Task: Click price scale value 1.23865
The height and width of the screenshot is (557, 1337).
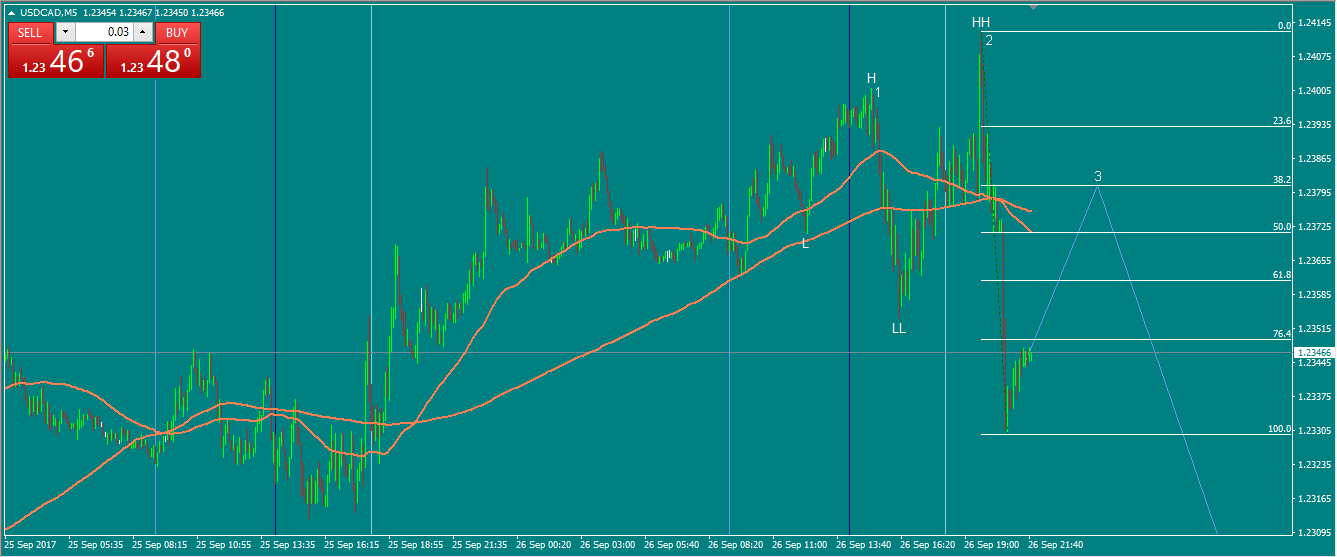Action: point(1315,159)
